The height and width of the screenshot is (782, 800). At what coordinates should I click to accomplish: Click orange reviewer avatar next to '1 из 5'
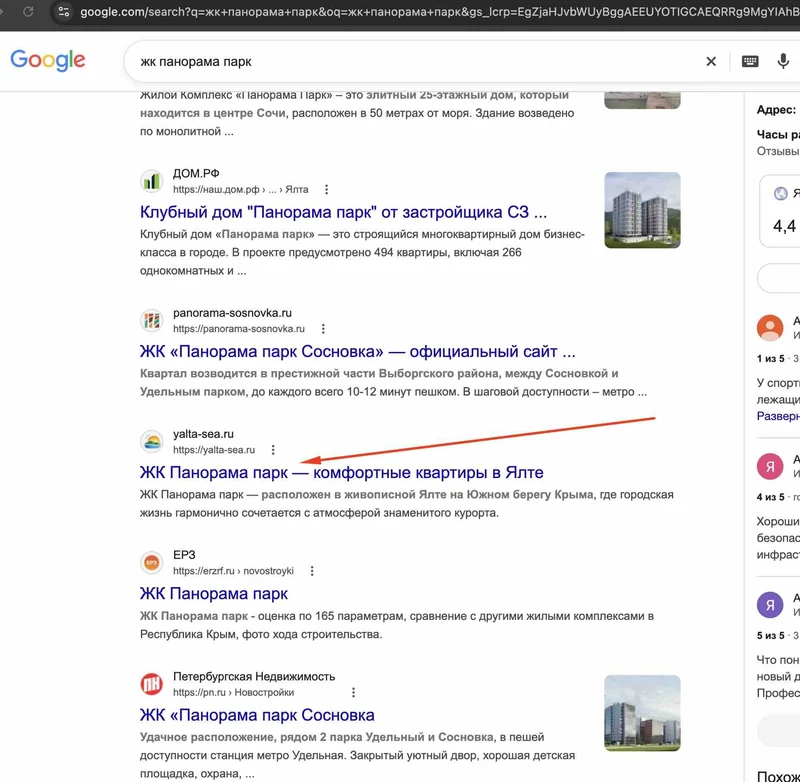[x=769, y=327]
